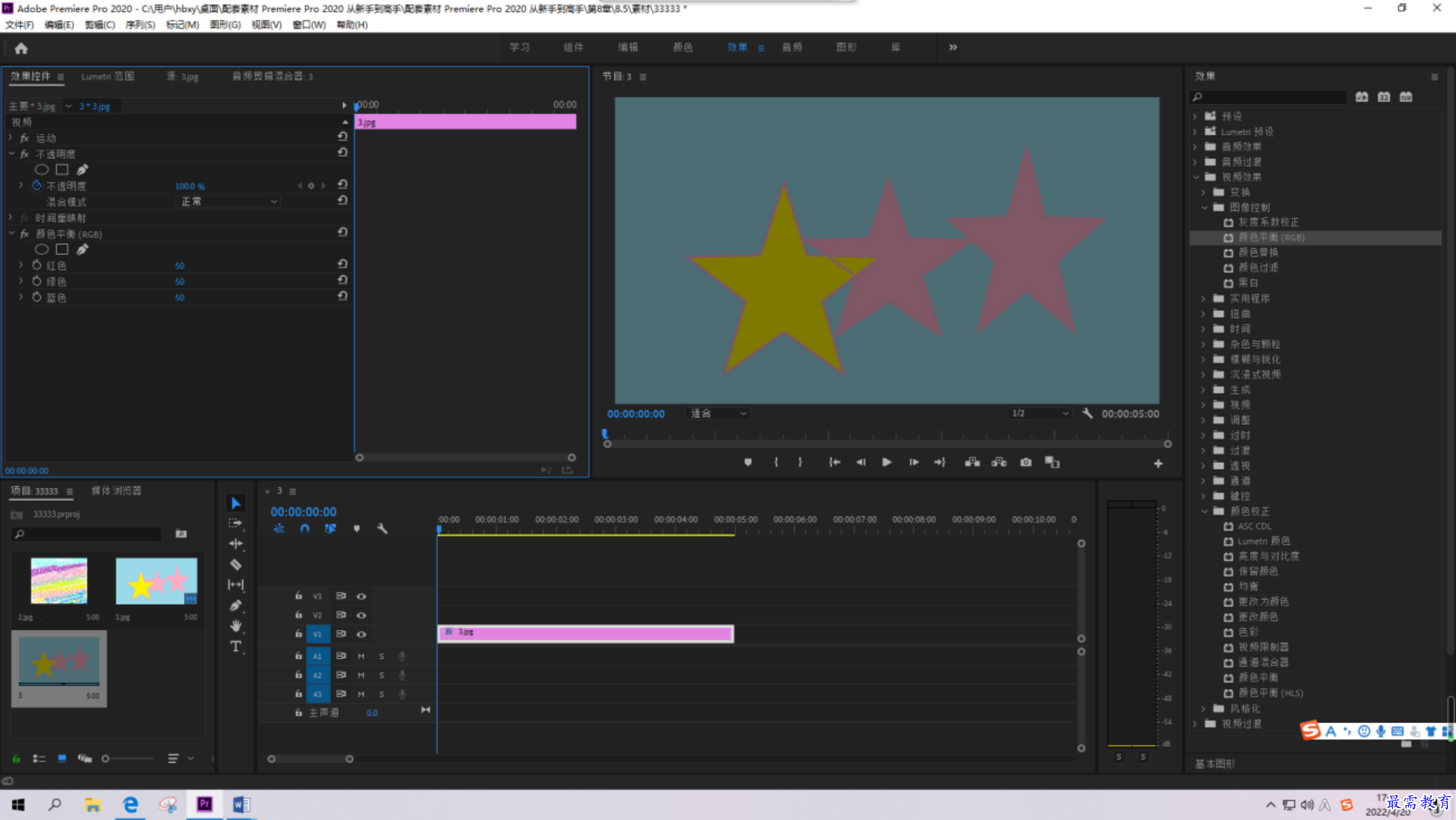Step back one frame

tap(861, 462)
